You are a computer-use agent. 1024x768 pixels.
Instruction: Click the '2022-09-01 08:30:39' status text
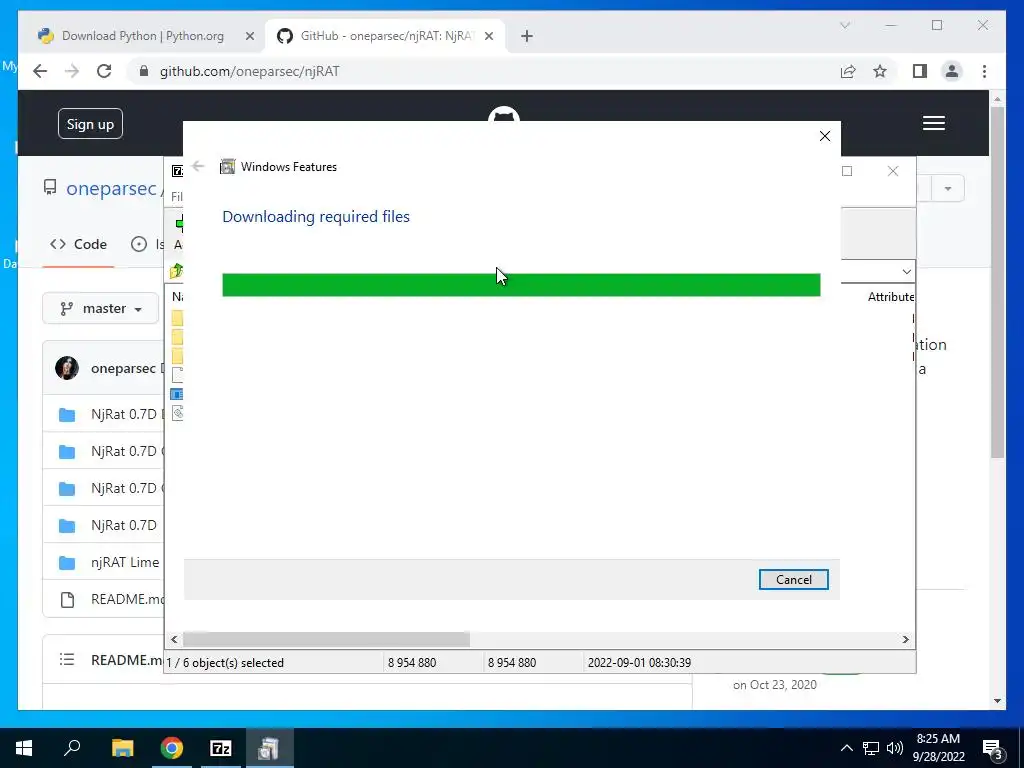click(x=639, y=662)
